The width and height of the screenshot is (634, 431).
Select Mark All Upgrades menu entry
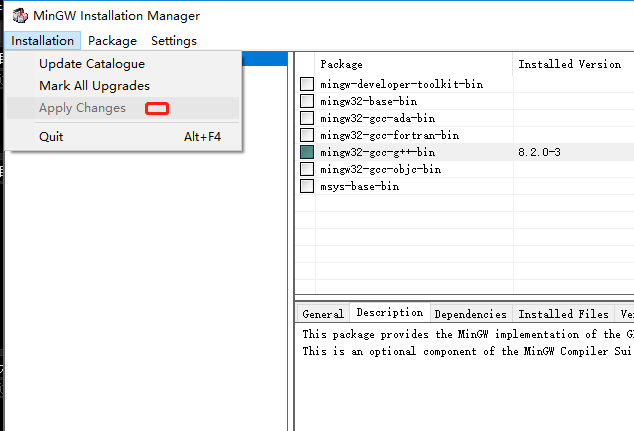point(123,86)
